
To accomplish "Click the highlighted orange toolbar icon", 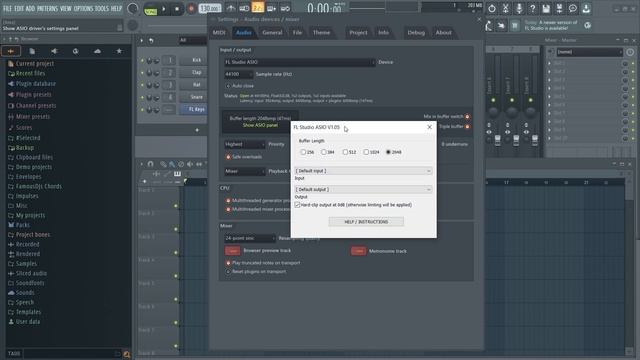I will (258, 8).
